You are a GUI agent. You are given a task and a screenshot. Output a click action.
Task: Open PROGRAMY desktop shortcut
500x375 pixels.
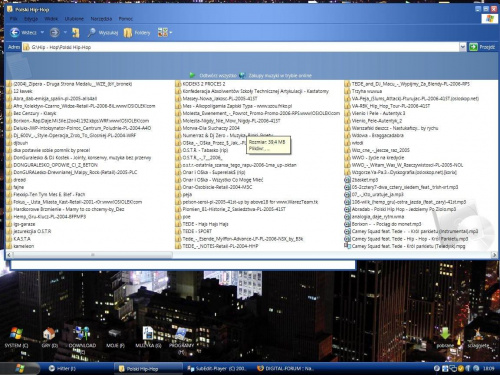[181, 339]
